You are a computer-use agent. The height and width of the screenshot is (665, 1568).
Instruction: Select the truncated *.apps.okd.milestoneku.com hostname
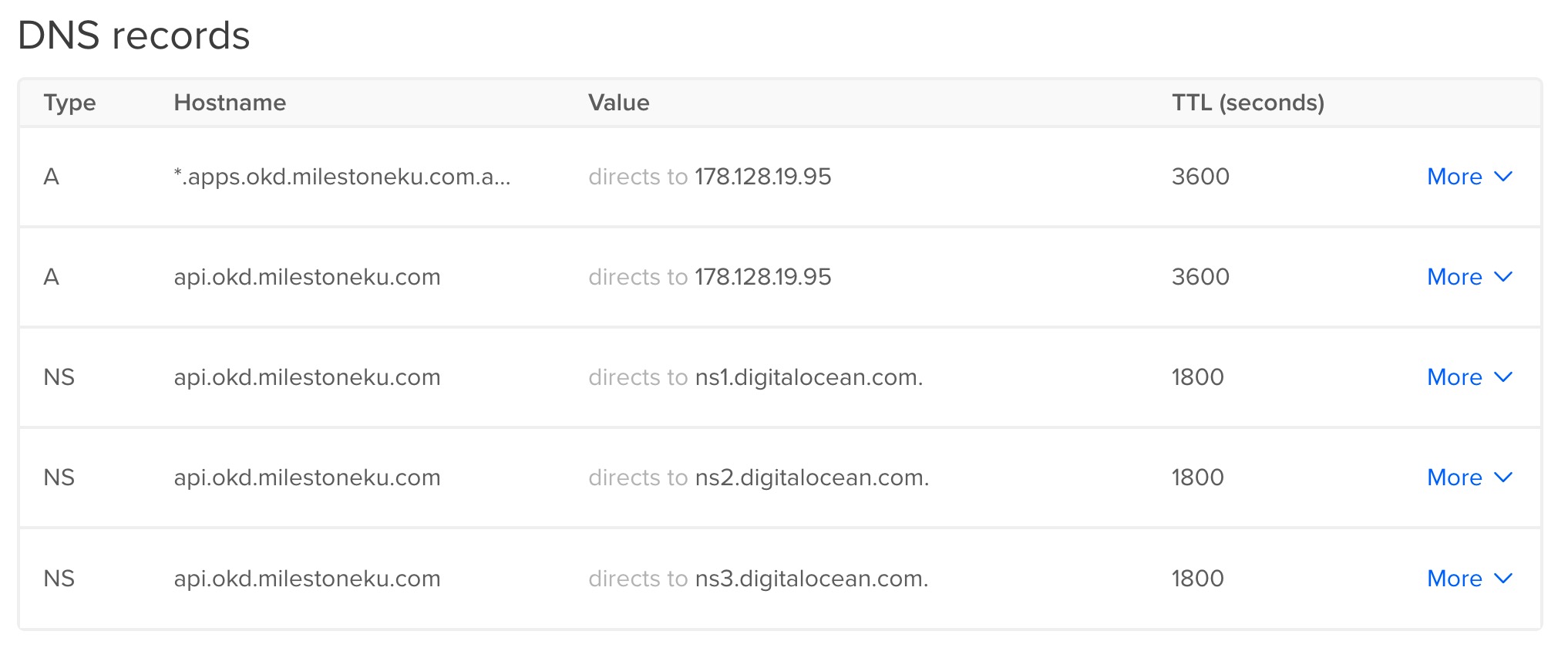(342, 177)
